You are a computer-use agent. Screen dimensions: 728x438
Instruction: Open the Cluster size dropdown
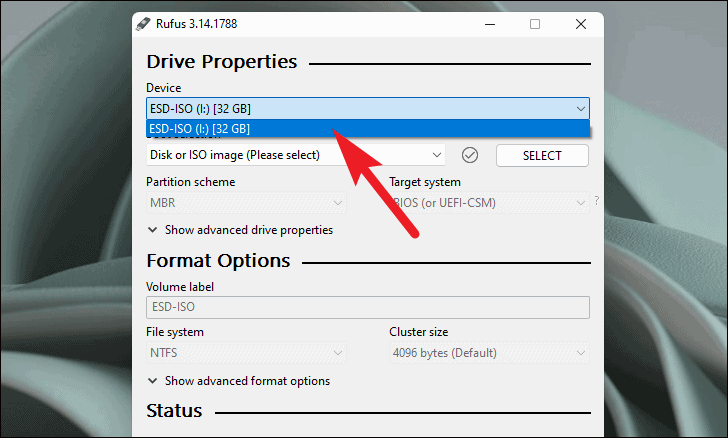(489, 353)
